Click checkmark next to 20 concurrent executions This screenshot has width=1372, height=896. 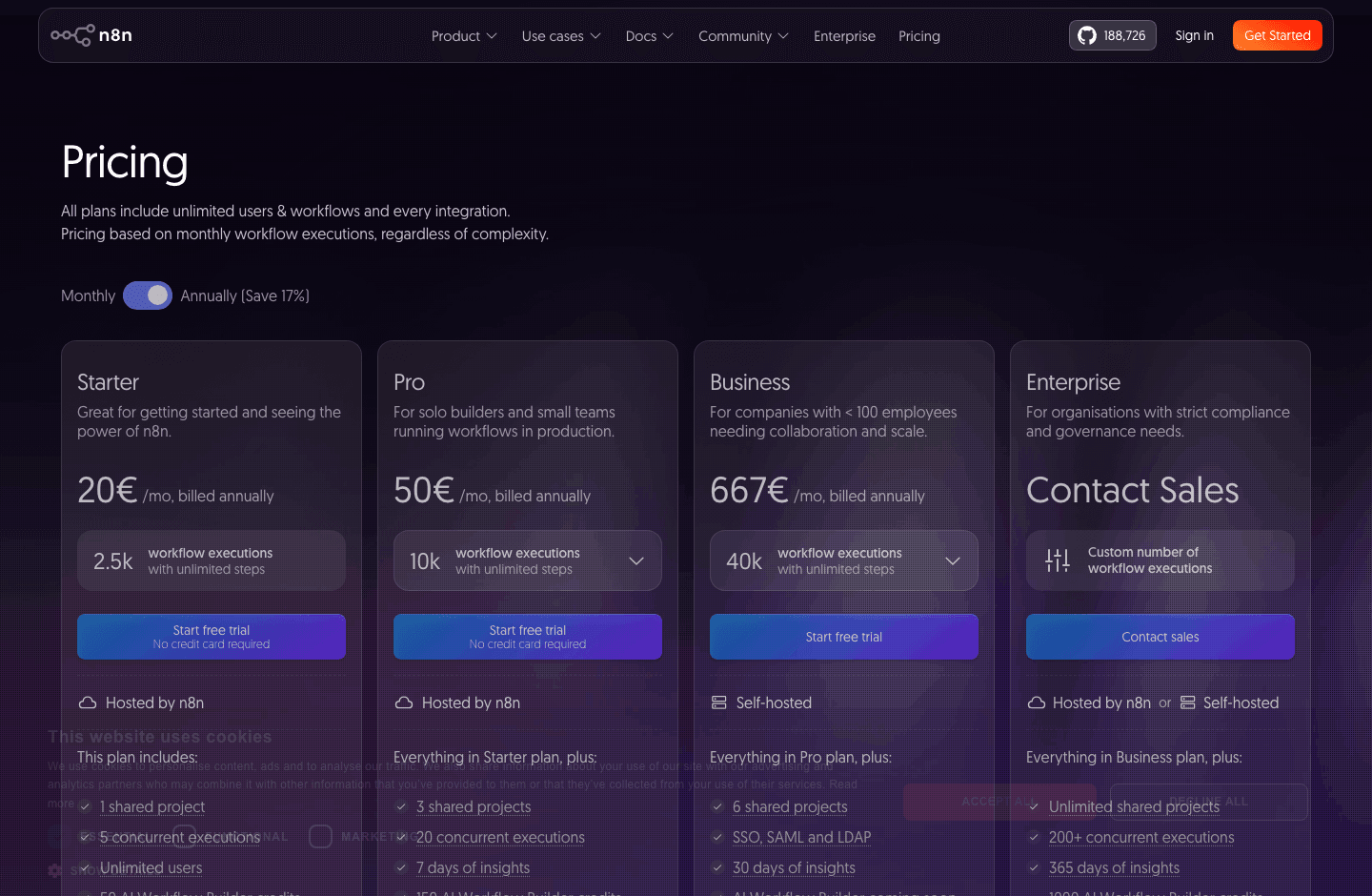click(401, 837)
